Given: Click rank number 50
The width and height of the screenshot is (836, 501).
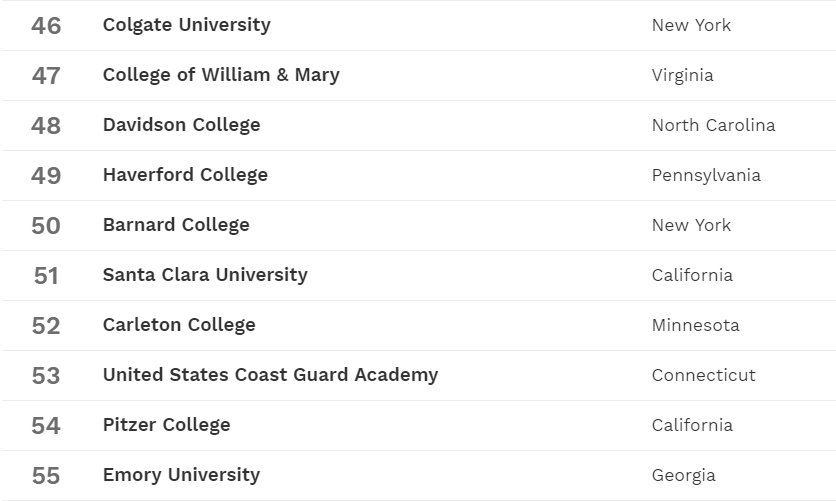Looking at the screenshot, I should click(46, 225).
